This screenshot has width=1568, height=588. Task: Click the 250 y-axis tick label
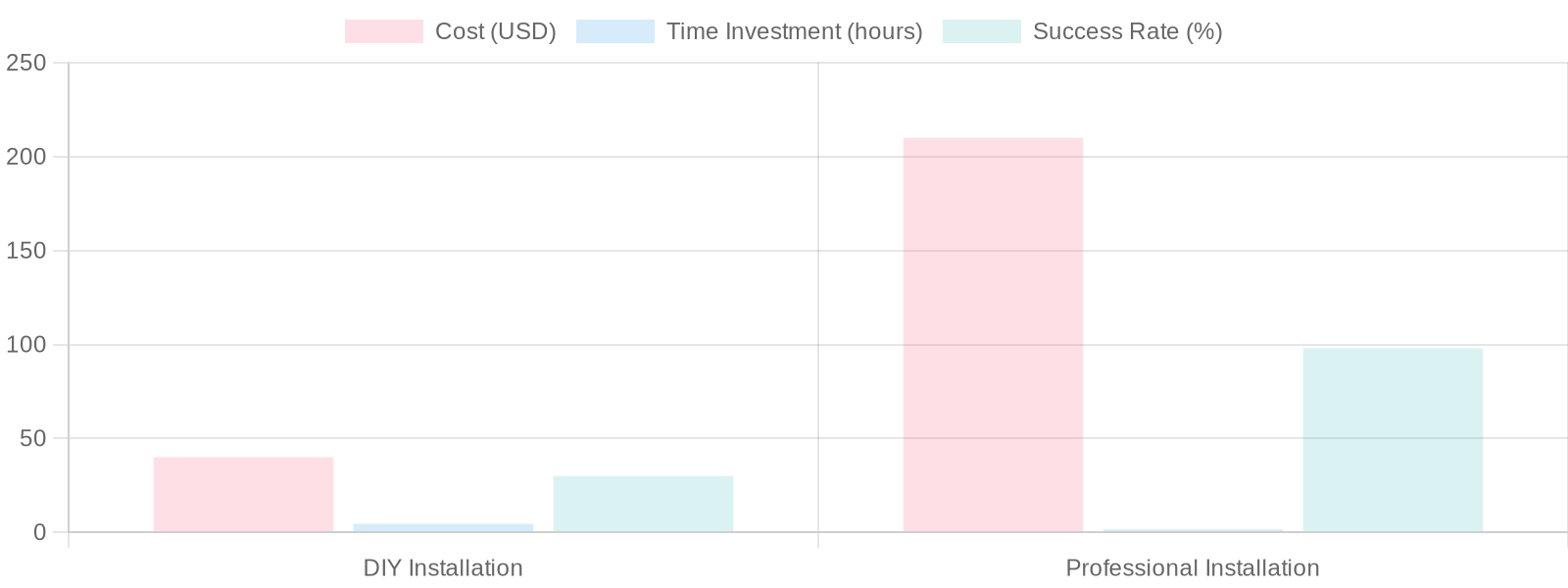point(25,64)
